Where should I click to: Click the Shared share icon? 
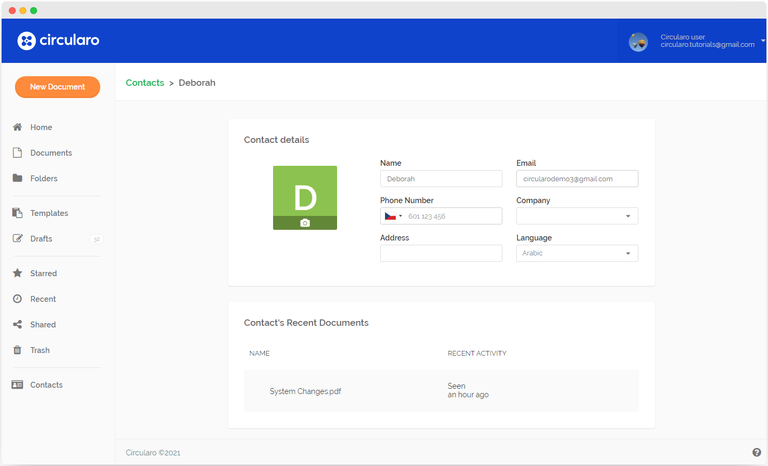(x=17, y=325)
